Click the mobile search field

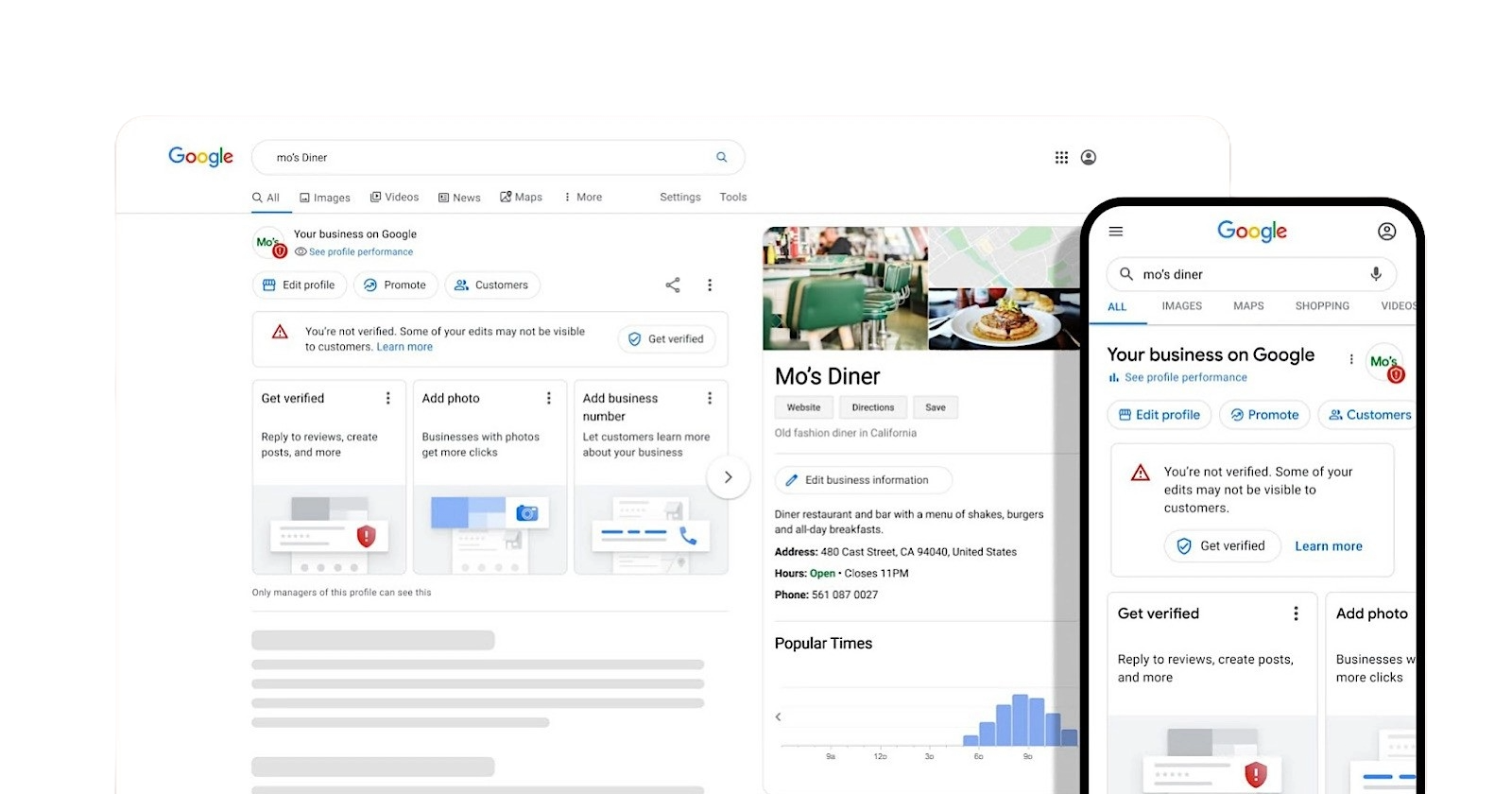click(x=1251, y=274)
